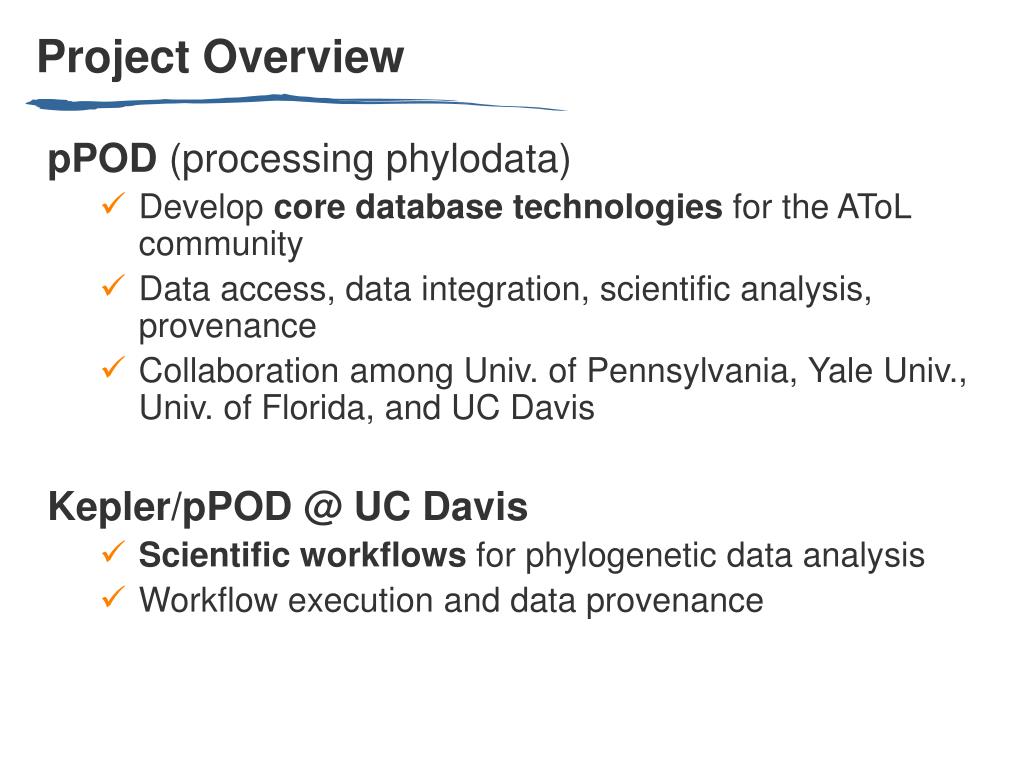Click the word AToL
Image resolution: width=1024 pixels, height=768 pixels.
pos(874,207)
